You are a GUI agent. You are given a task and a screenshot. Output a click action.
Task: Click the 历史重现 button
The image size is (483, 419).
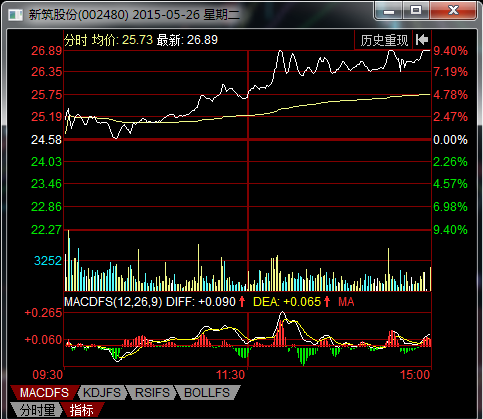click(384, 40)
